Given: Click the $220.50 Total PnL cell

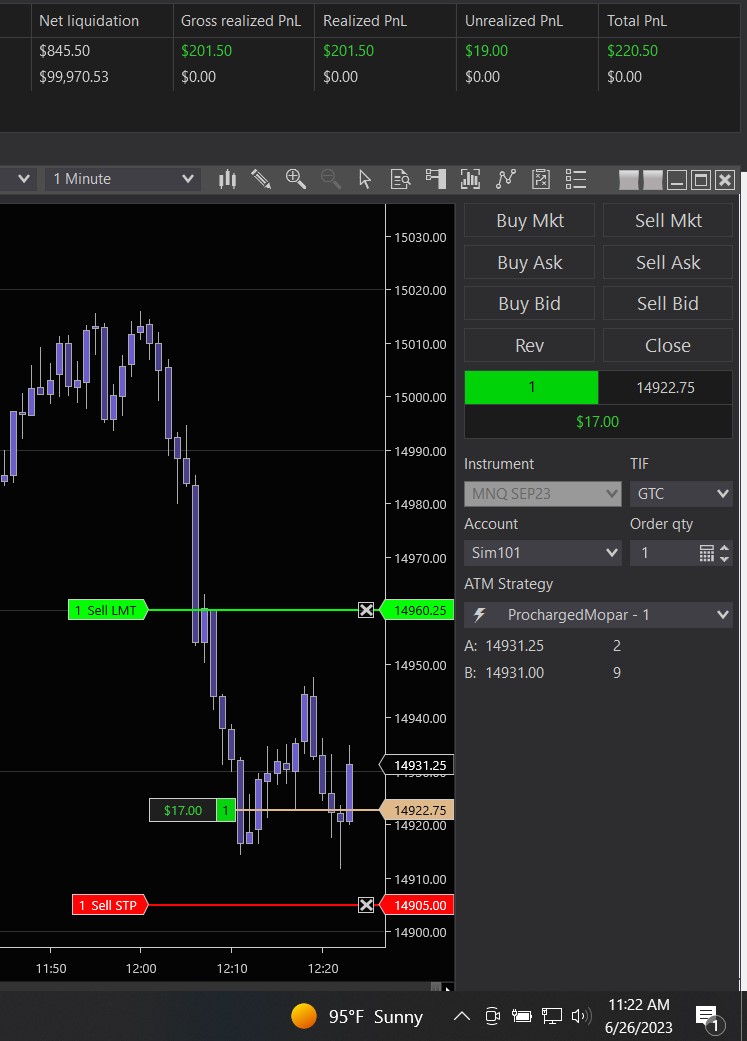Looking at the screenshot, I should tap(632, 50).
